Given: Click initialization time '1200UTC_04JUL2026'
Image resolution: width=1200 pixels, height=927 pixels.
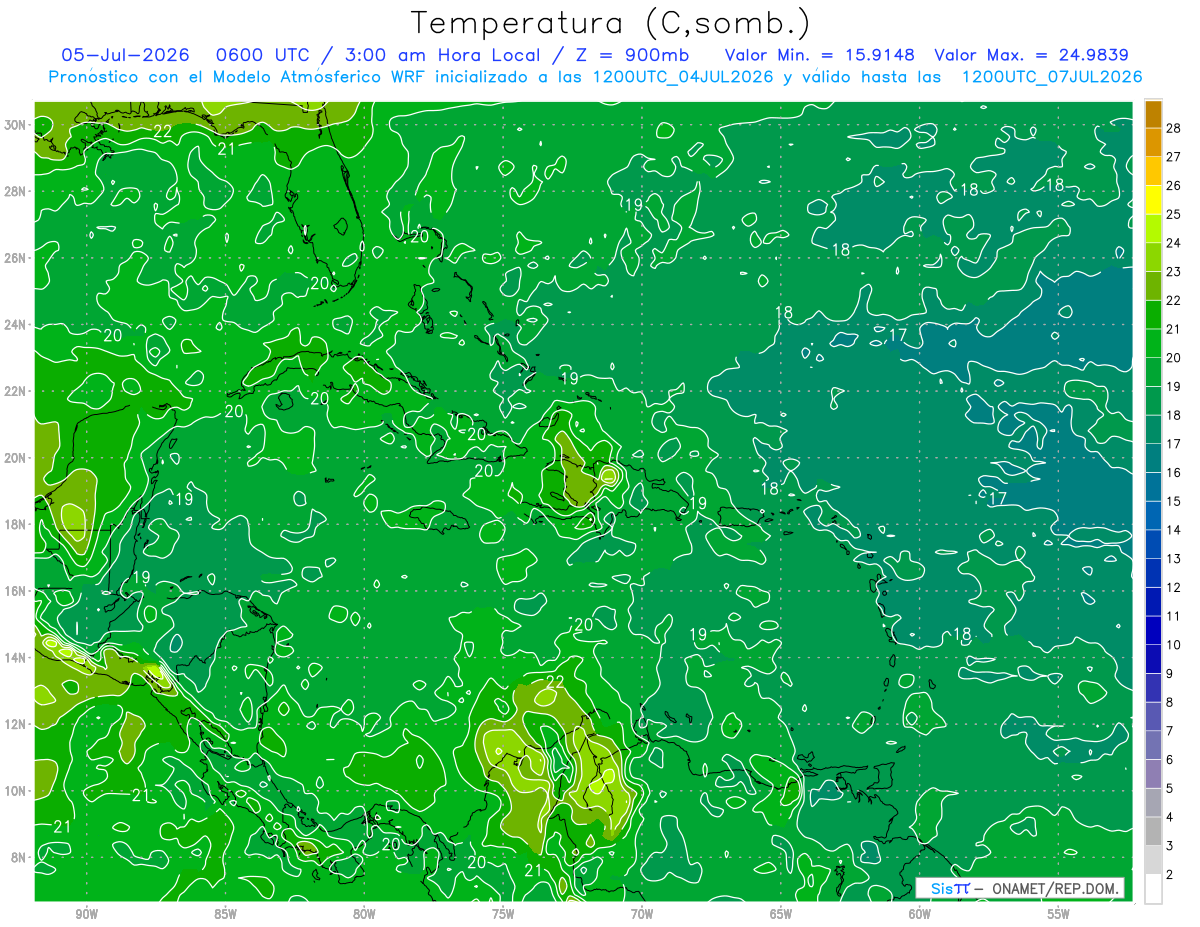Looking at the screenshot, I should tap(683, 77).
